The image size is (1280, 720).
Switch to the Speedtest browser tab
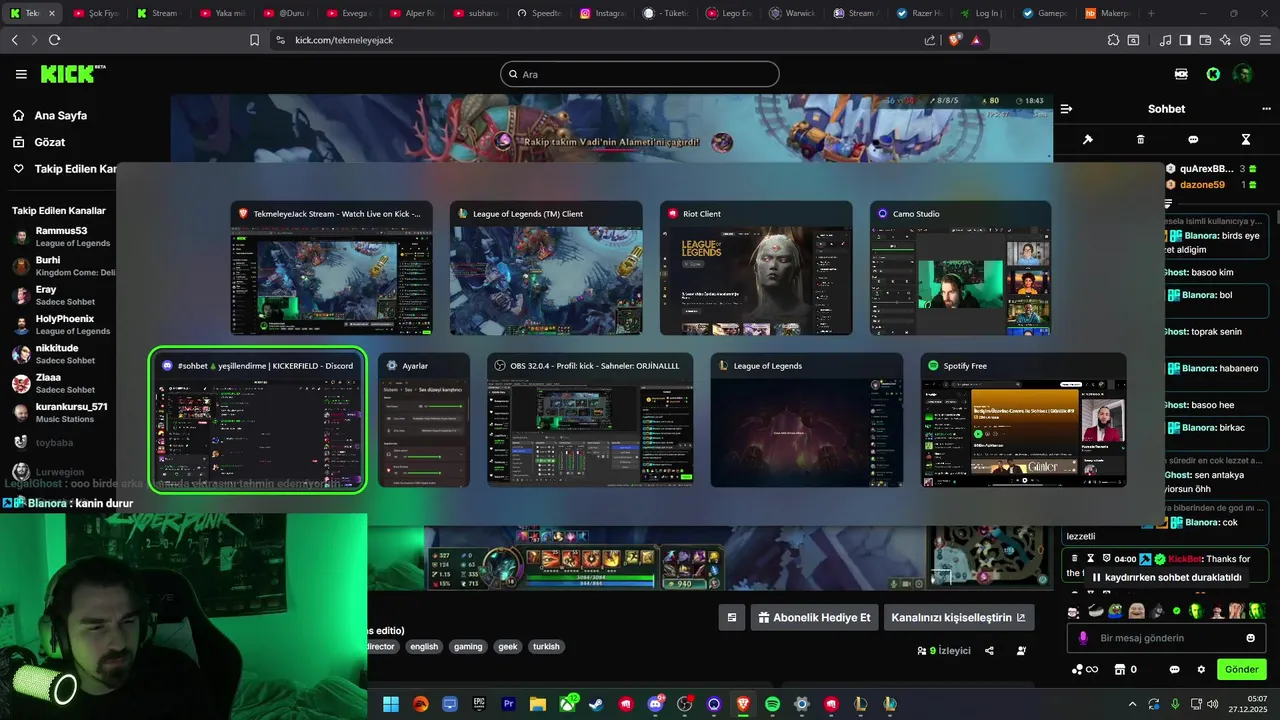click(x=540, y=13)
